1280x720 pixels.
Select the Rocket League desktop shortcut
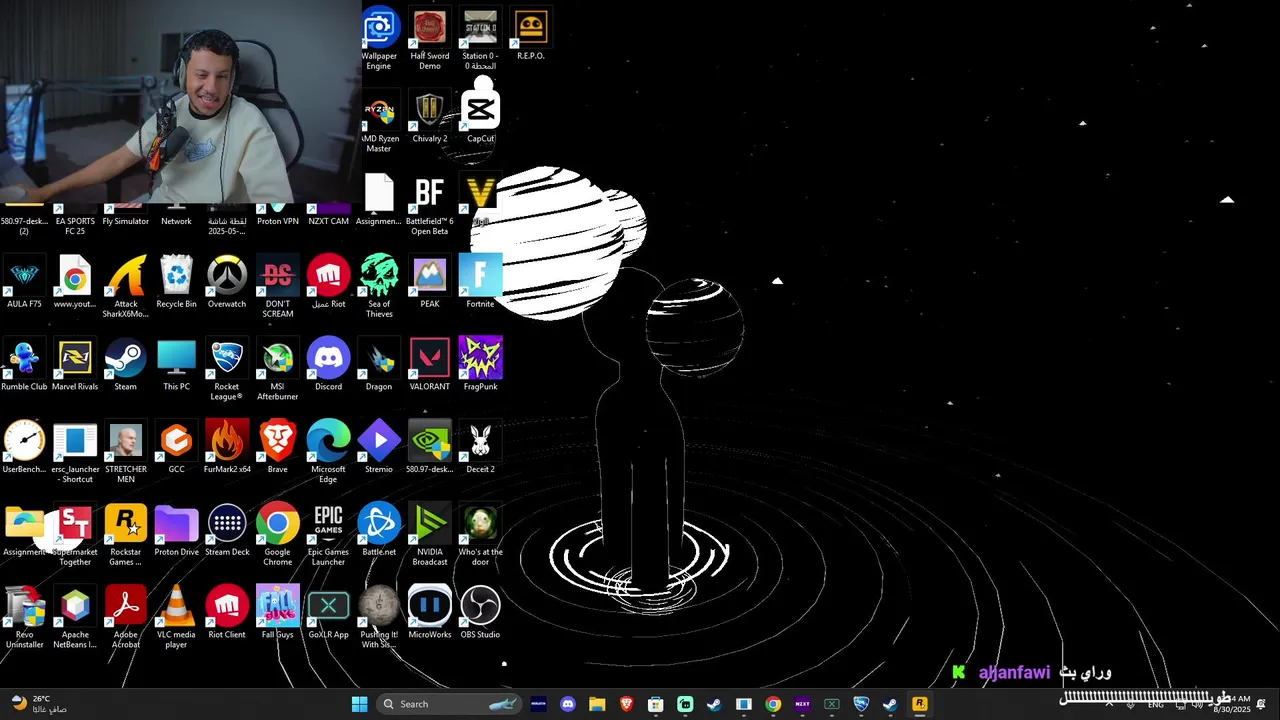click(x=227, y=370)
